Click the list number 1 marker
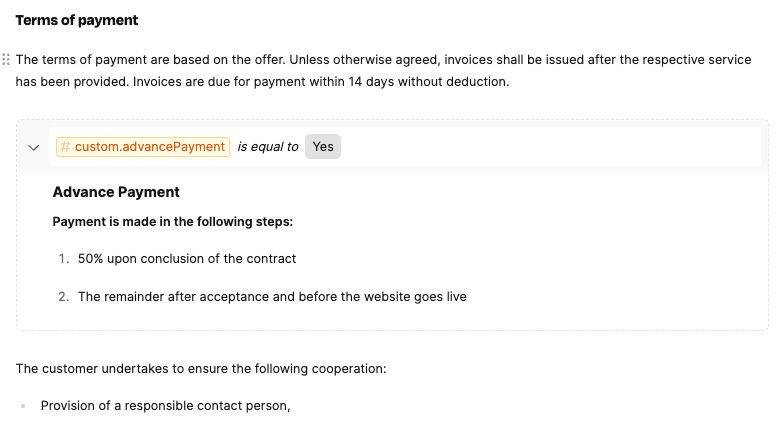The image size is (782, 423). [x=63, y=259]
